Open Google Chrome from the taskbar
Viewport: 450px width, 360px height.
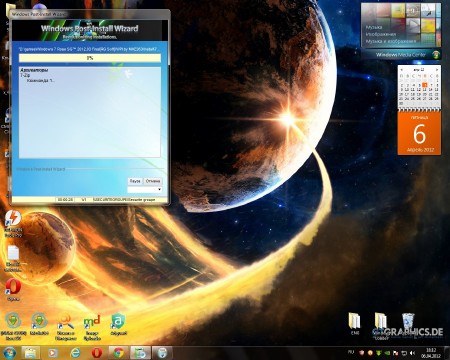[x=119, y=353]
